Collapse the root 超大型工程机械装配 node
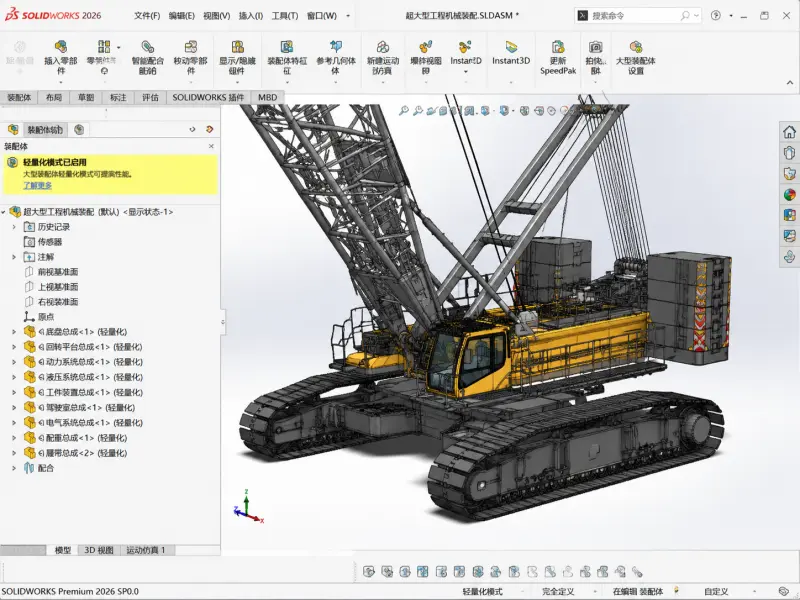The image size is (800, 600). click(x=4, y=212)
